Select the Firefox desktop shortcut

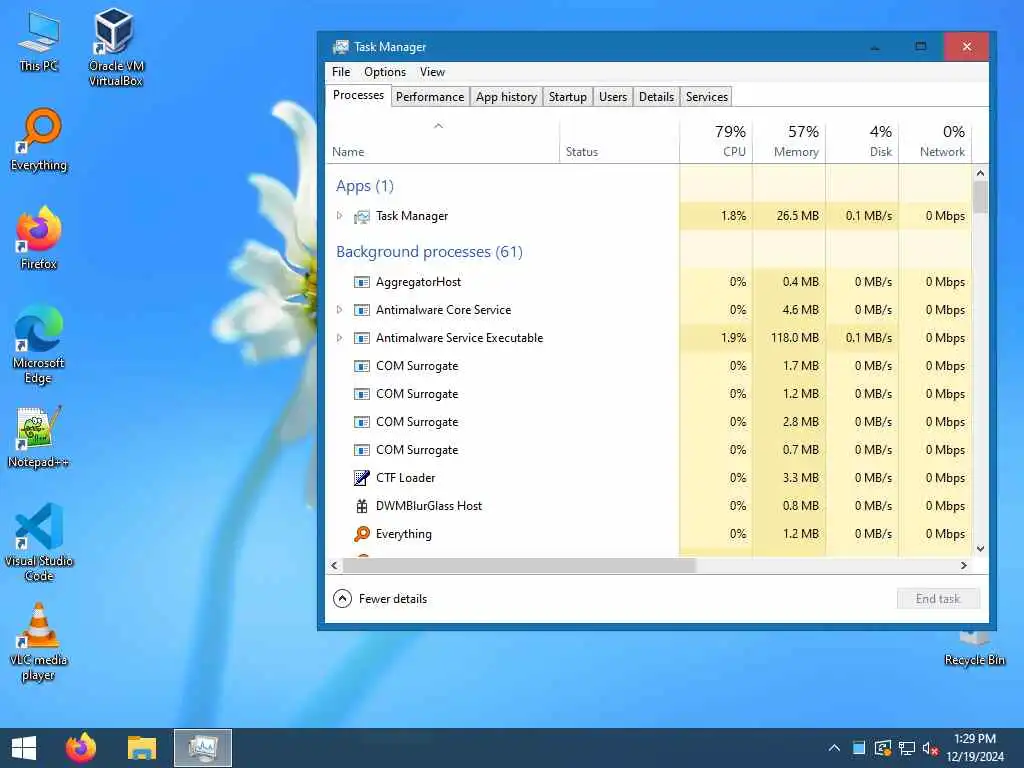tap(39, 238)
